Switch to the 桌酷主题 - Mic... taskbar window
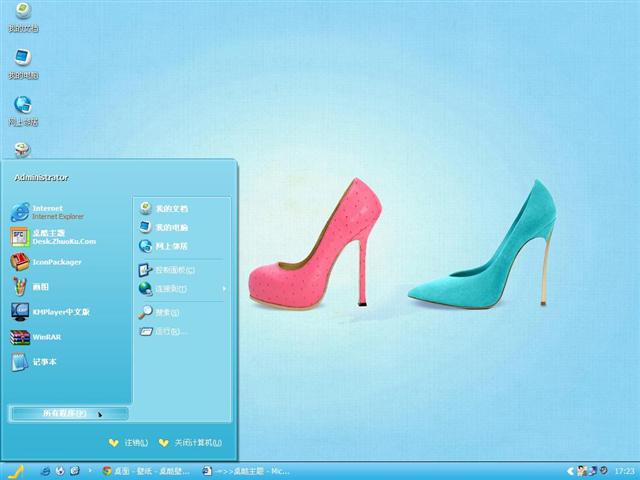The width and height of the screenshot is (640, 480). (246, 471)
